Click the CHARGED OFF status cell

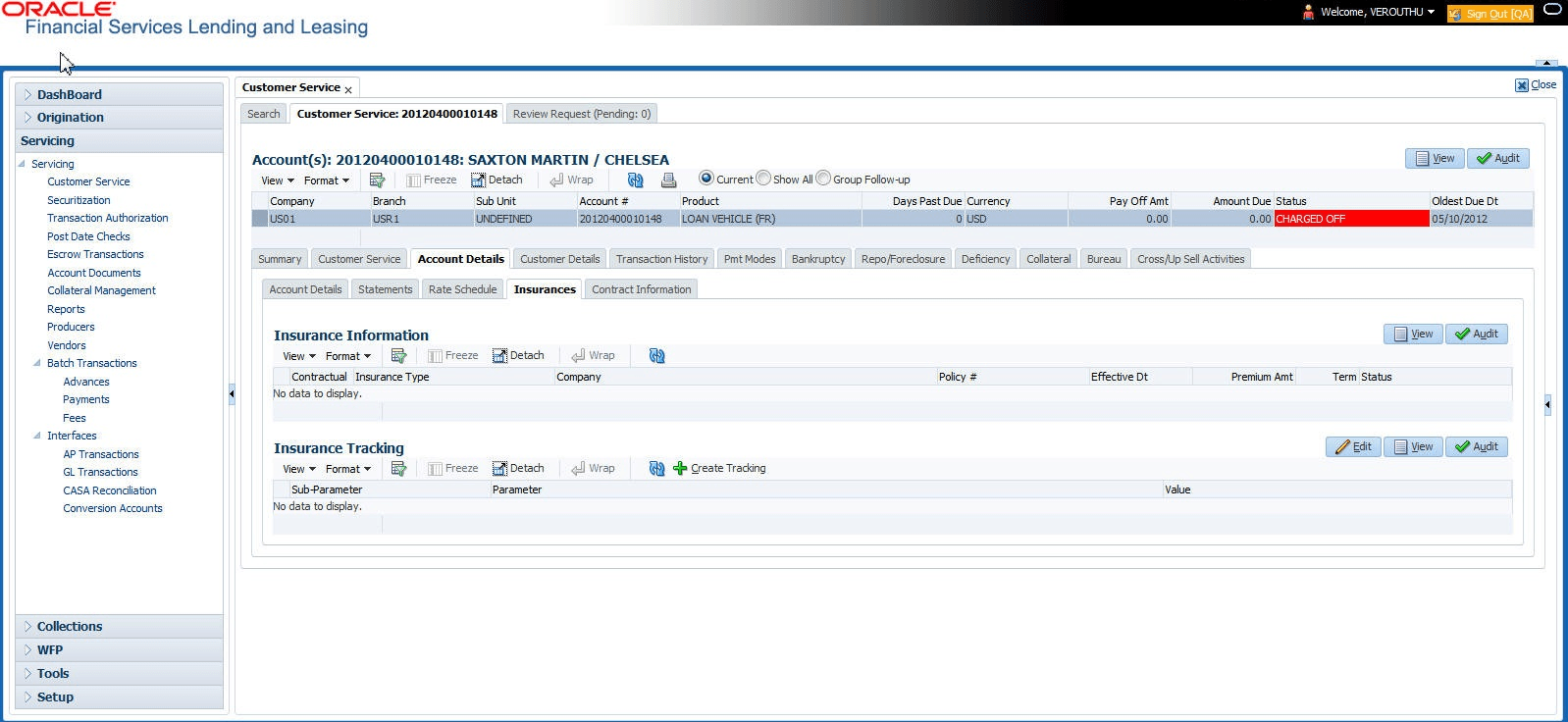1351,219
